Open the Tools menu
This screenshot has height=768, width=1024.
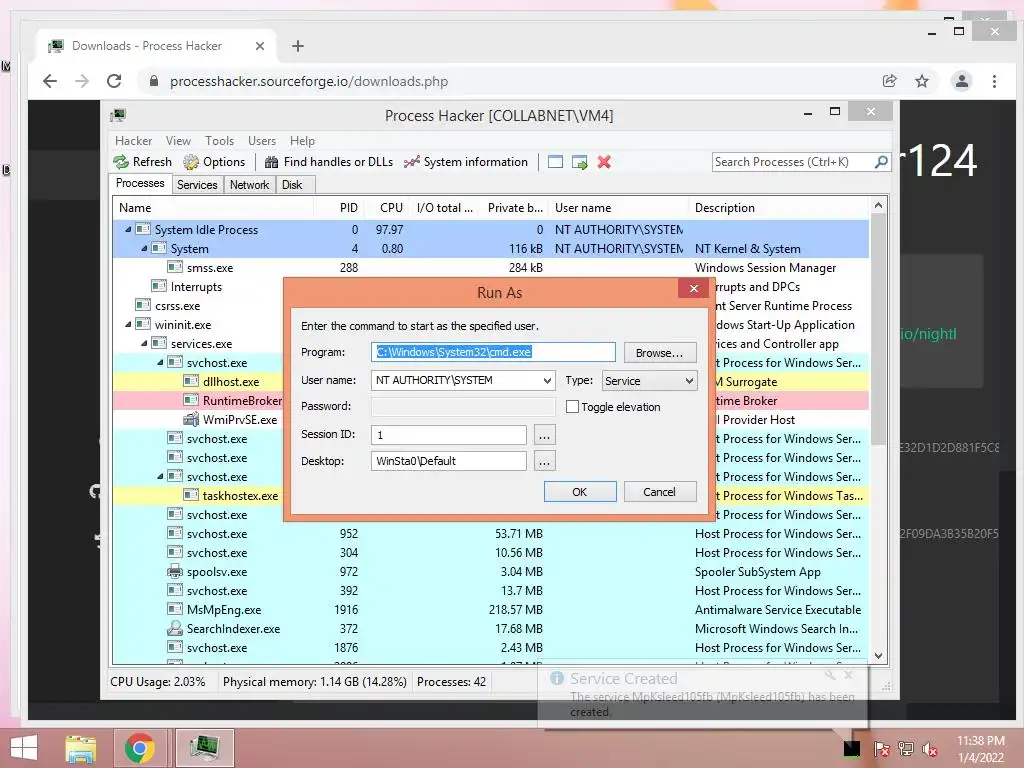(219, 140)
